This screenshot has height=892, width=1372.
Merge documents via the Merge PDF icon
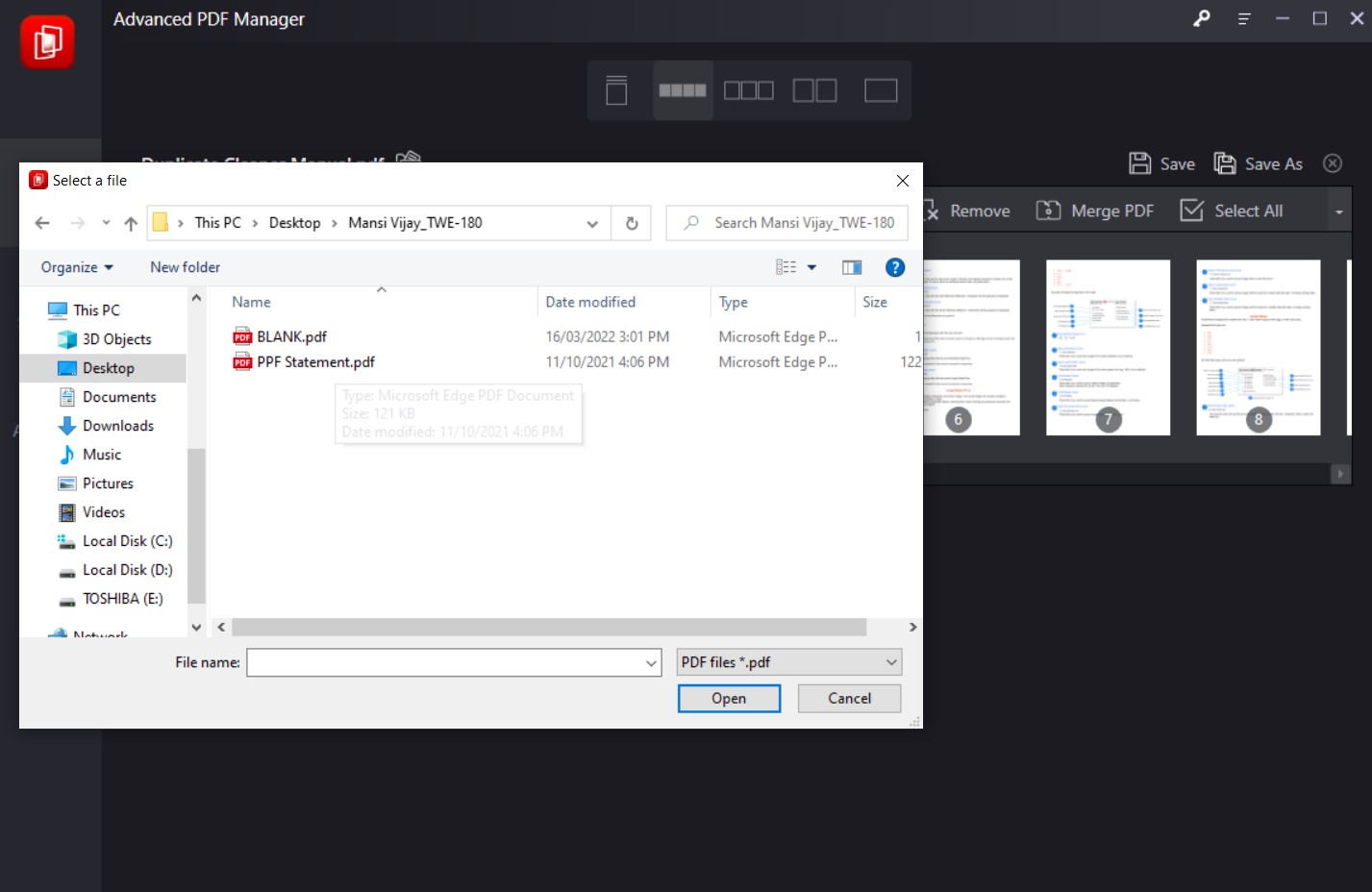(1094, 211)
